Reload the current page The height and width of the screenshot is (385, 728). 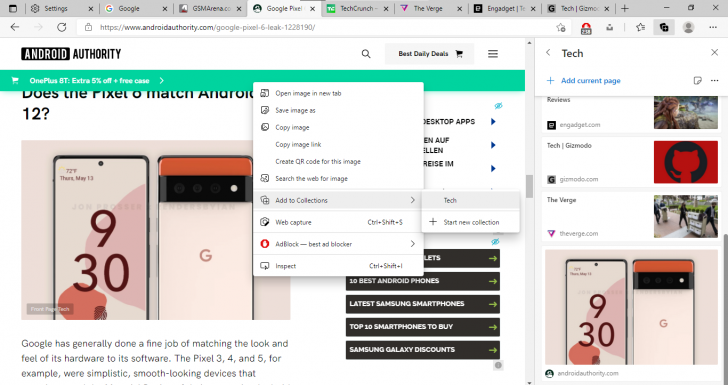point(61,27)
